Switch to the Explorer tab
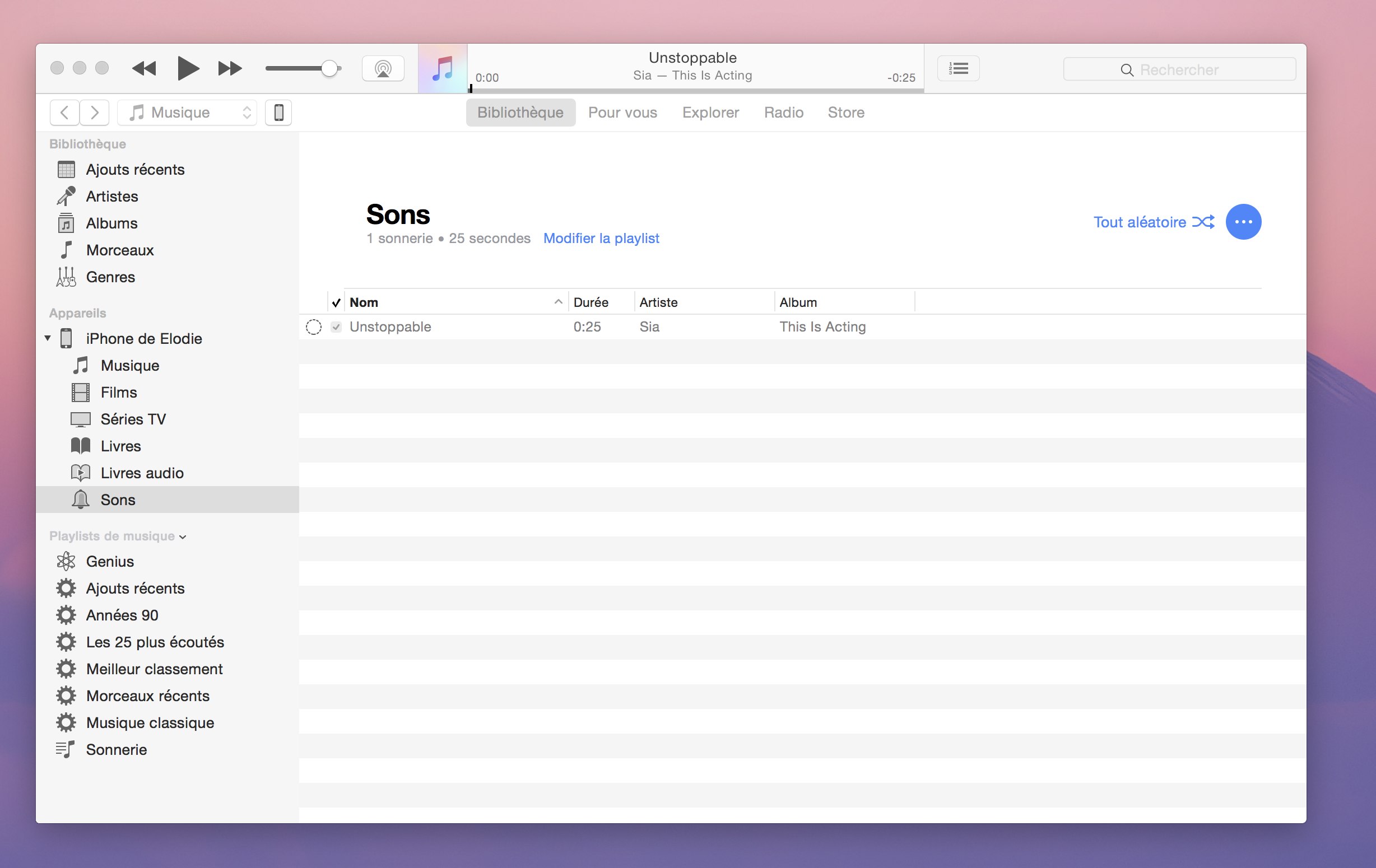 pos(711,112)
